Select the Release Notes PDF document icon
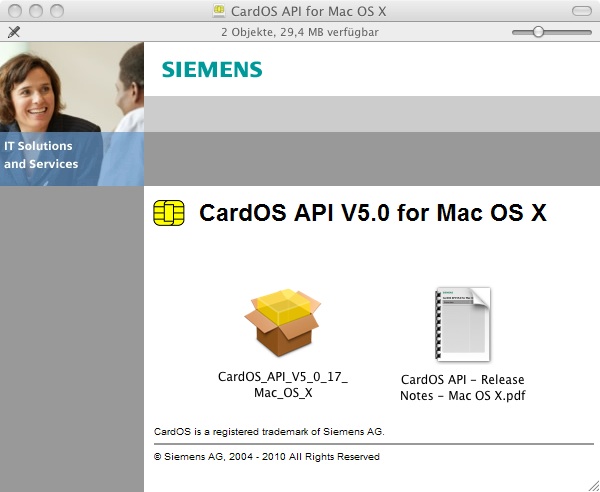The height and width of the screenshot is (492, 600). tap(463, 324)
